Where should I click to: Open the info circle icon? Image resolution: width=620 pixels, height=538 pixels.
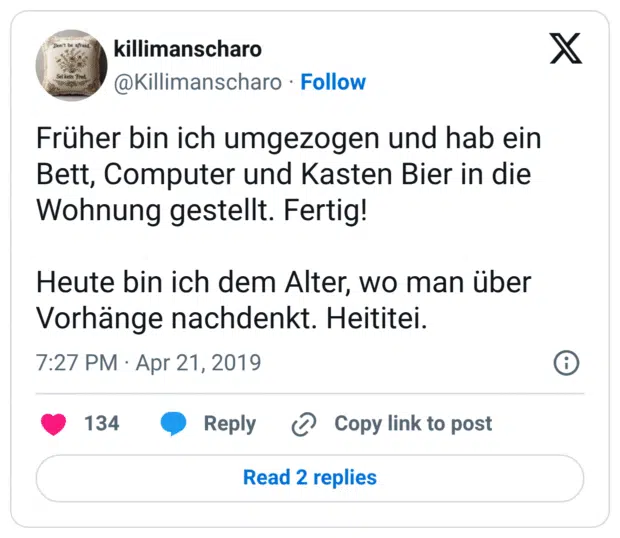coord(566,363)
